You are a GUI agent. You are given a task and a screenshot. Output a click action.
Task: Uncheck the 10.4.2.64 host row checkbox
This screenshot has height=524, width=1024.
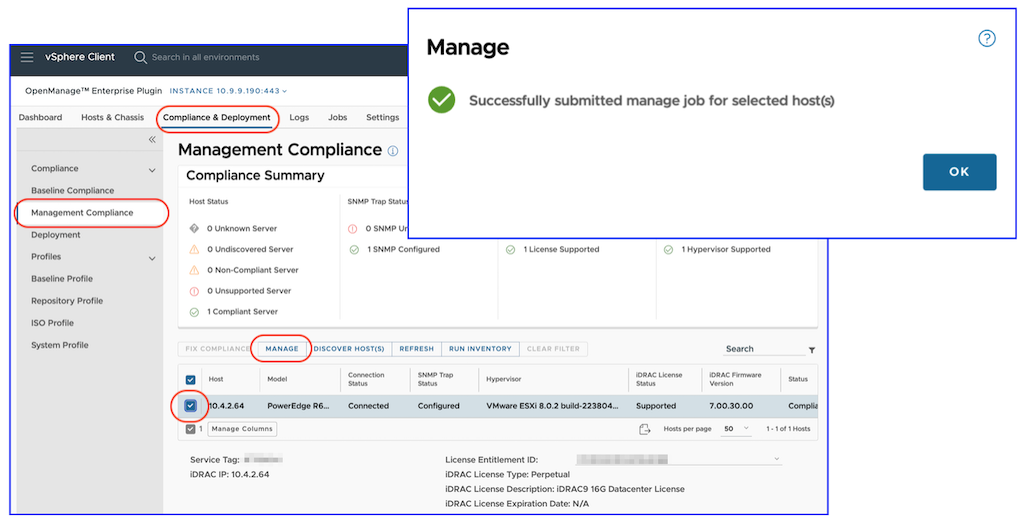pos(191,406)
